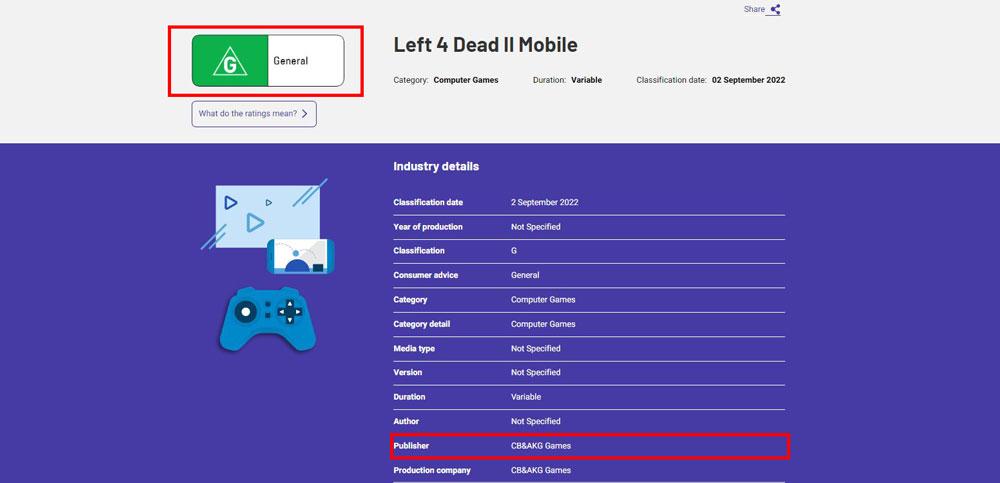Click the 'Year of production' row label
The height and width of the screenshot is (483, 1000).
point(428,227)
